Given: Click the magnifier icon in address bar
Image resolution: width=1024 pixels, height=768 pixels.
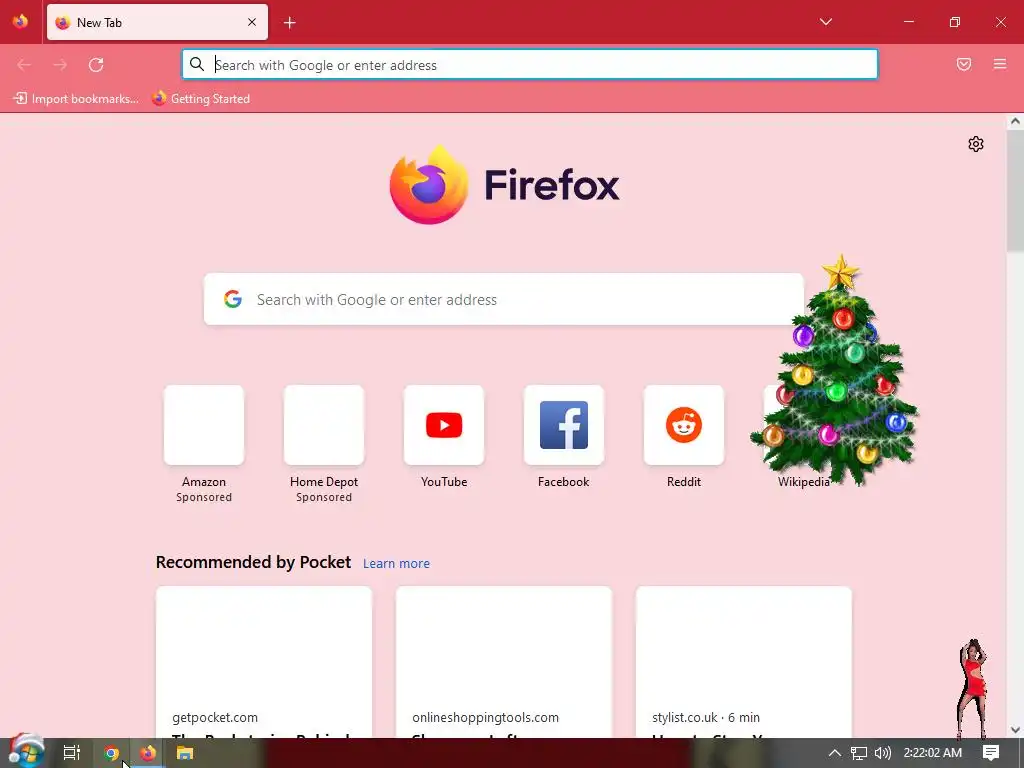Looking at the screenshot, I should [197, 64].
